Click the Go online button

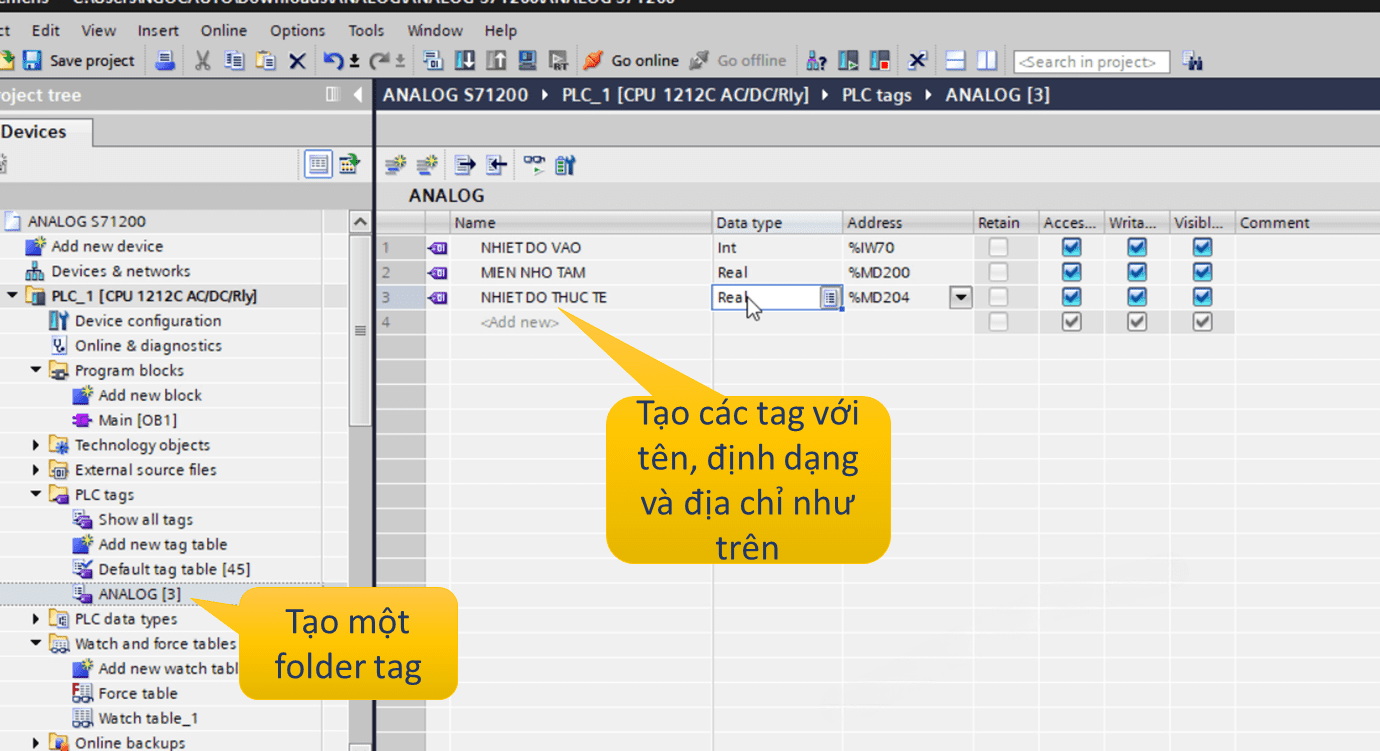[632, 60]
